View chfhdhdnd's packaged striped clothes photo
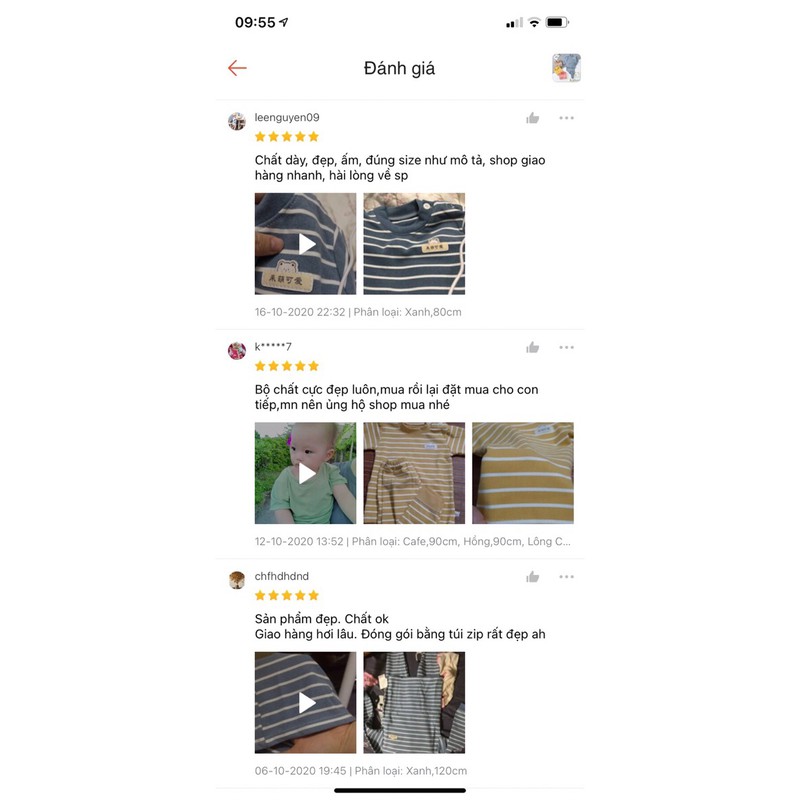 [414, 703]
